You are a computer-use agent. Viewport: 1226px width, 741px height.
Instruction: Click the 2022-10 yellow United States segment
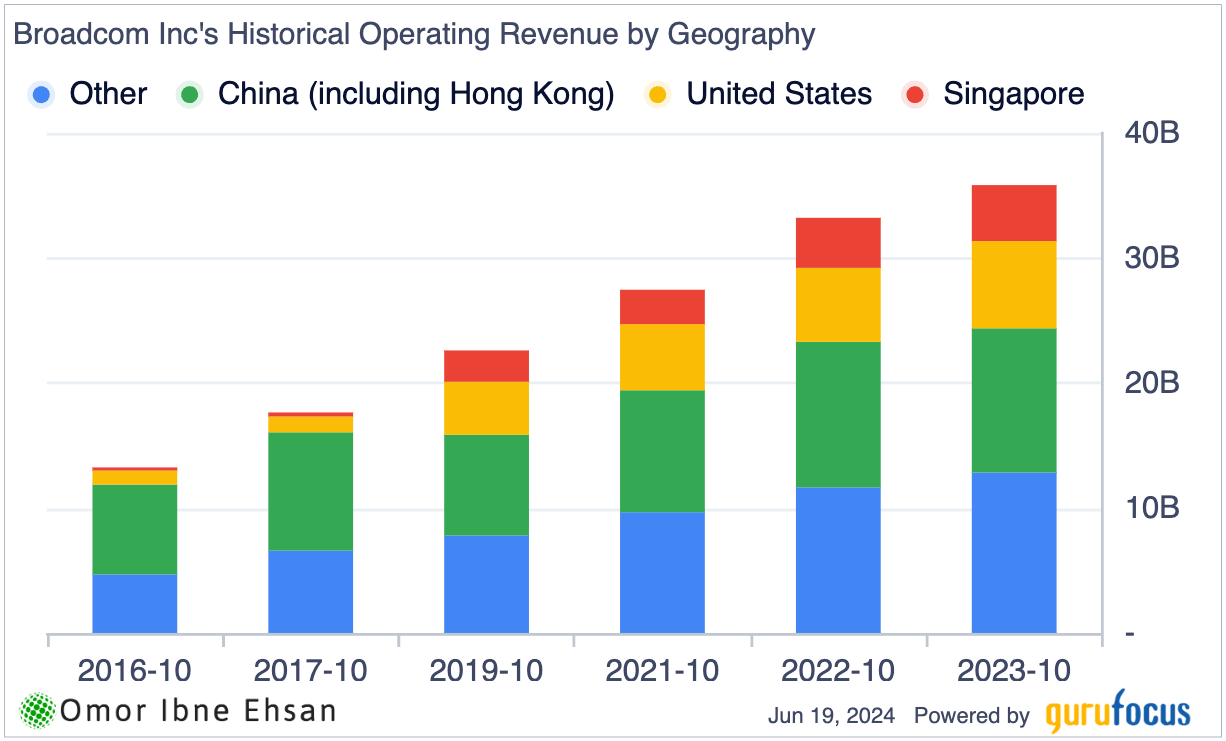tap(838, 305)
